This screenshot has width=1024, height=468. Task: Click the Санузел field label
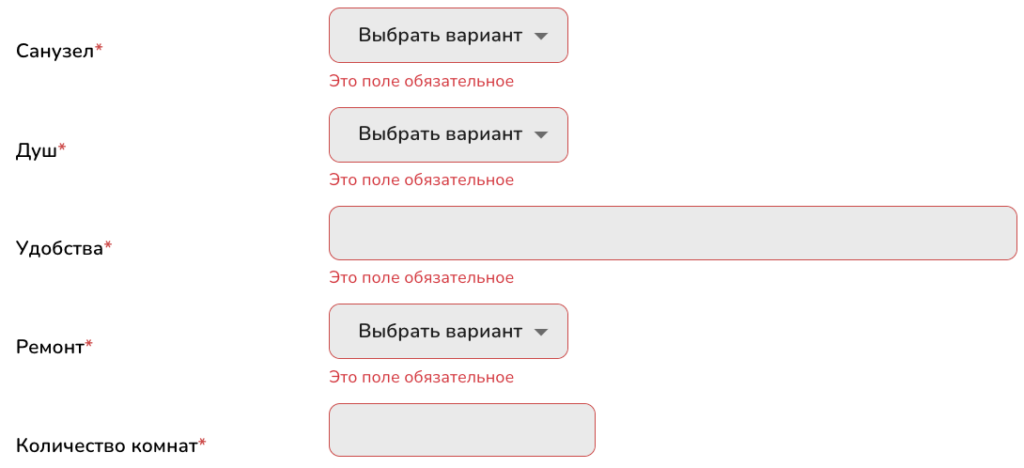click(55, 51)
